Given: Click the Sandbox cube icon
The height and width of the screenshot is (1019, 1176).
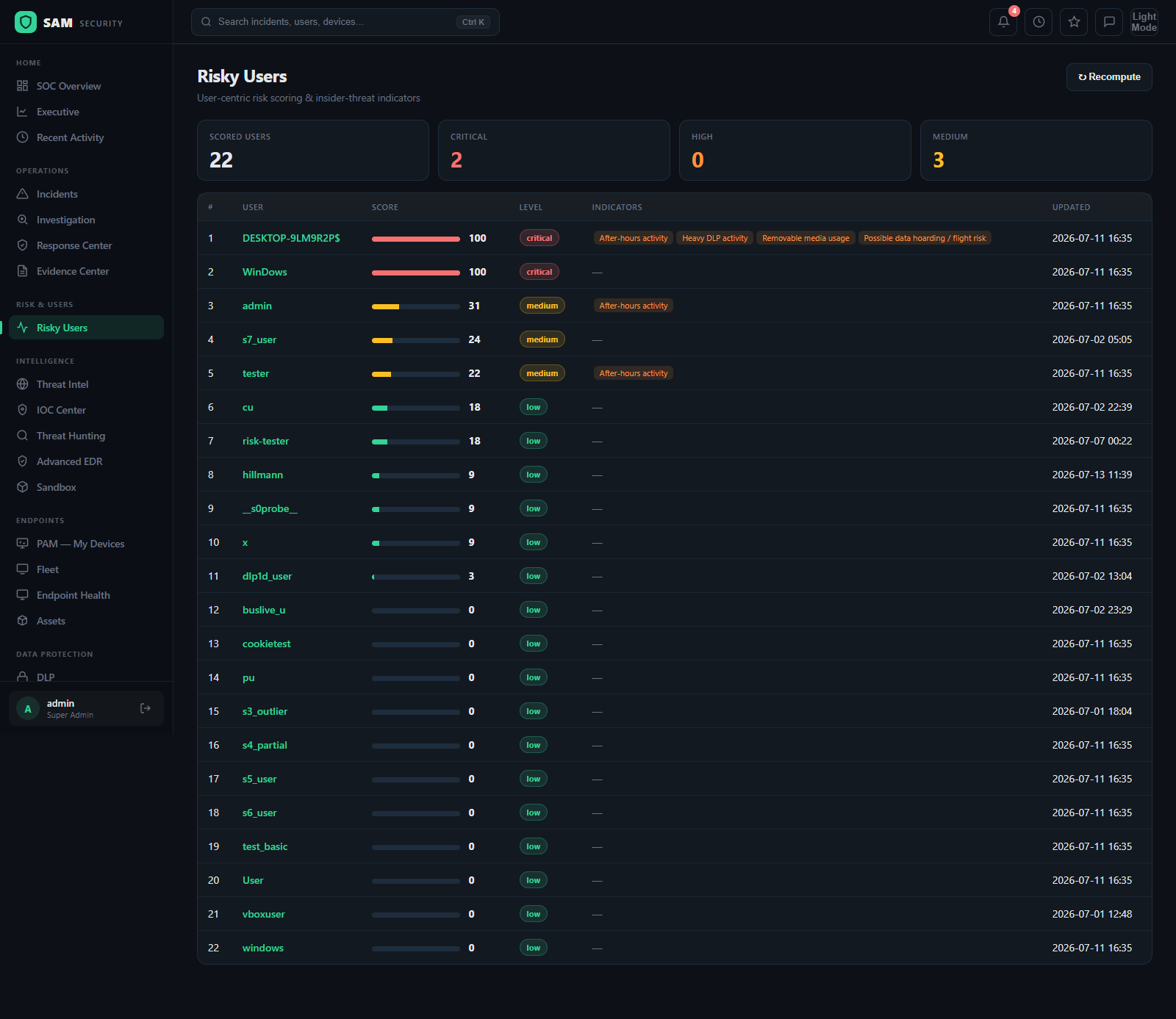Looking at the screenshot, I should coord(23,487).
